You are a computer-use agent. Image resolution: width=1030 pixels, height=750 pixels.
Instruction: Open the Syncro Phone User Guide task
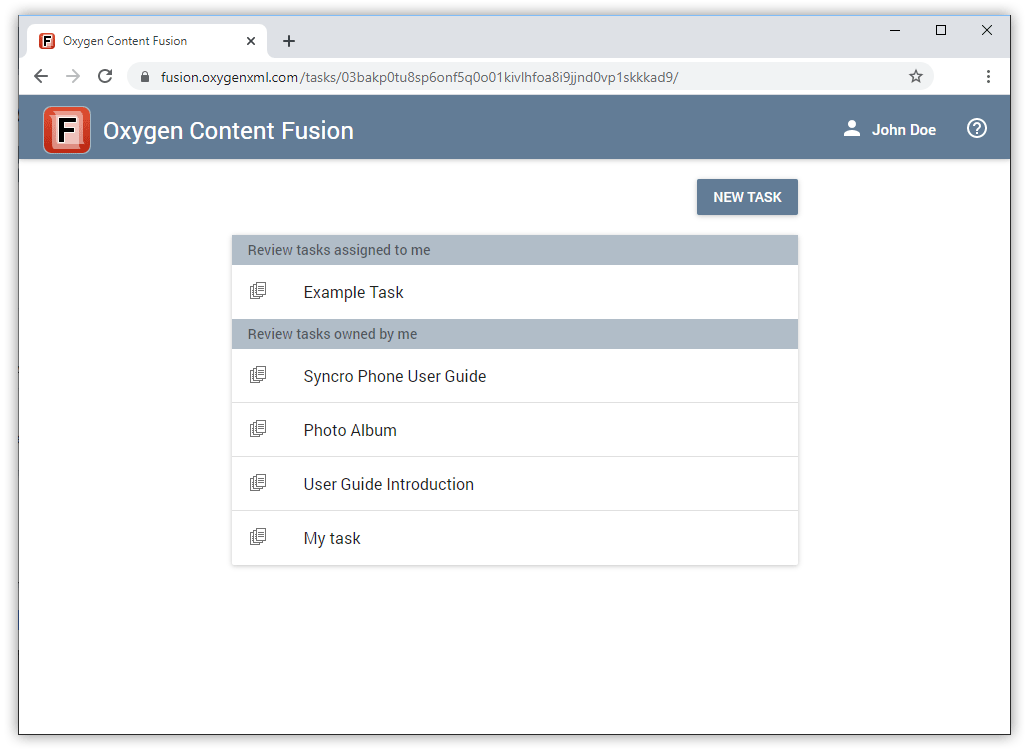(x=514, y=376)
